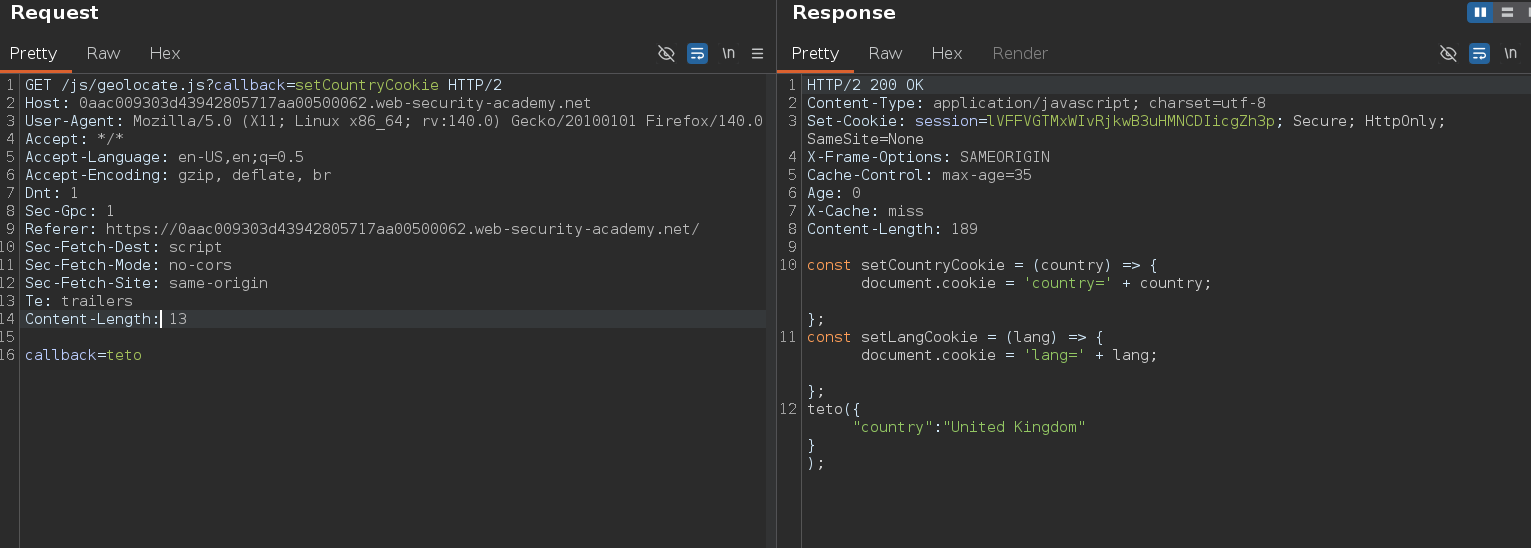Click the Content-Type application/javascript header
The height and width of the screenshot is (548, 1531).
[x=1036, y=103]
